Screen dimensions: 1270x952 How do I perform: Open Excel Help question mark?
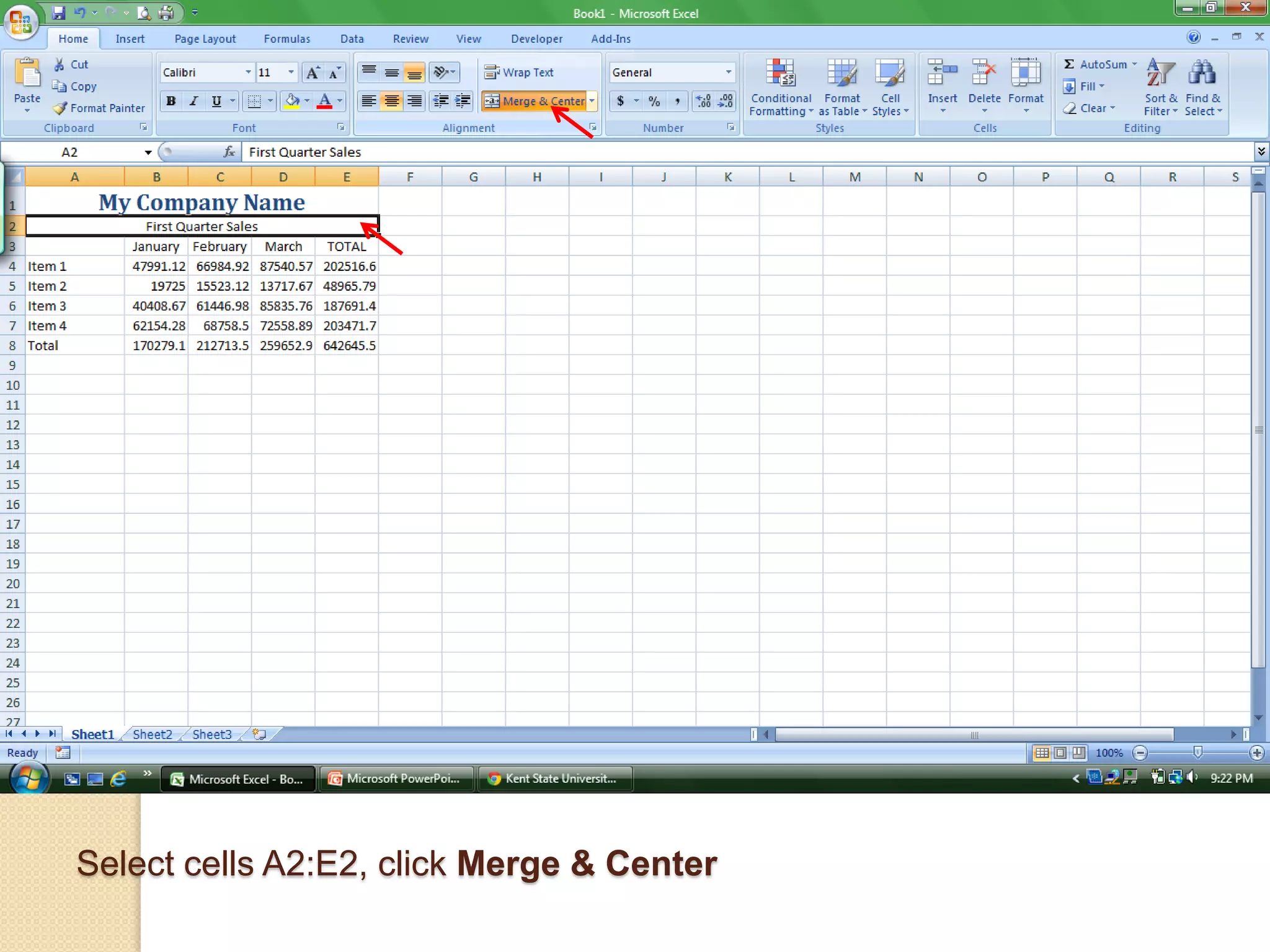click(1194, 37)
